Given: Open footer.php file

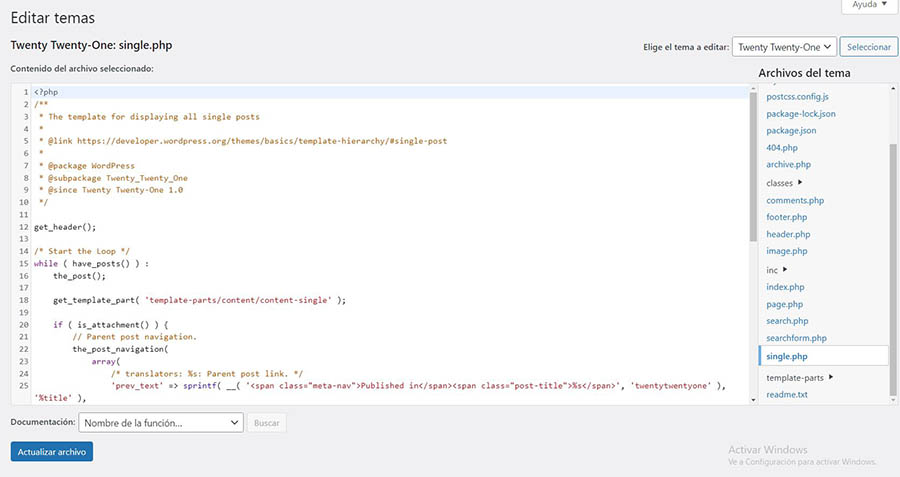Looking at the screenshot, I should pos(787,217).
